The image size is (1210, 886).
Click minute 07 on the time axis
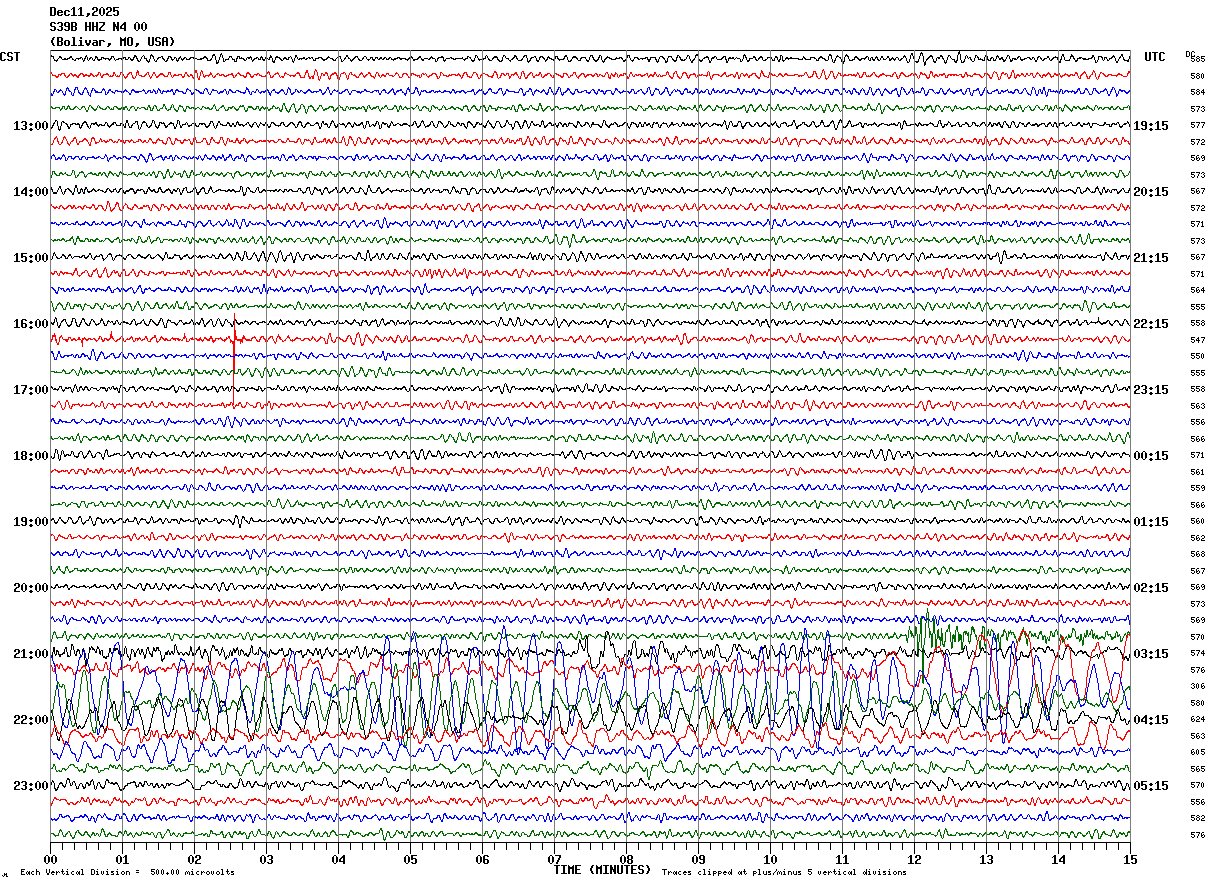pyautogui.click(x=554, y=860)
